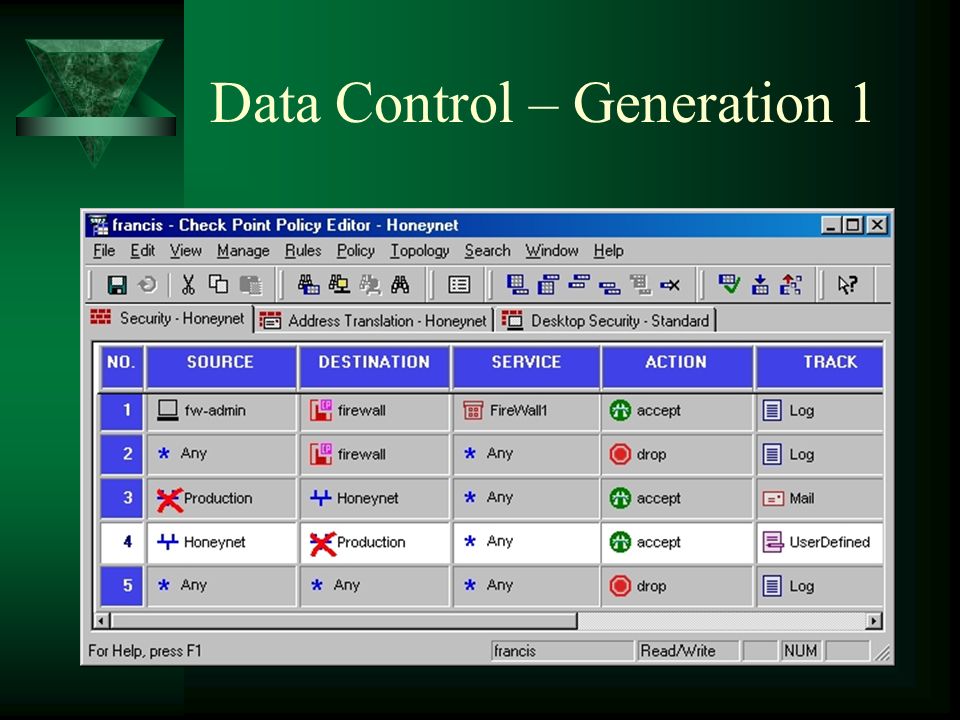The height and width of the screenshot is (720, 960).
Task: Click the horizontal scrollbar thumb
Action: pos(343,621)
